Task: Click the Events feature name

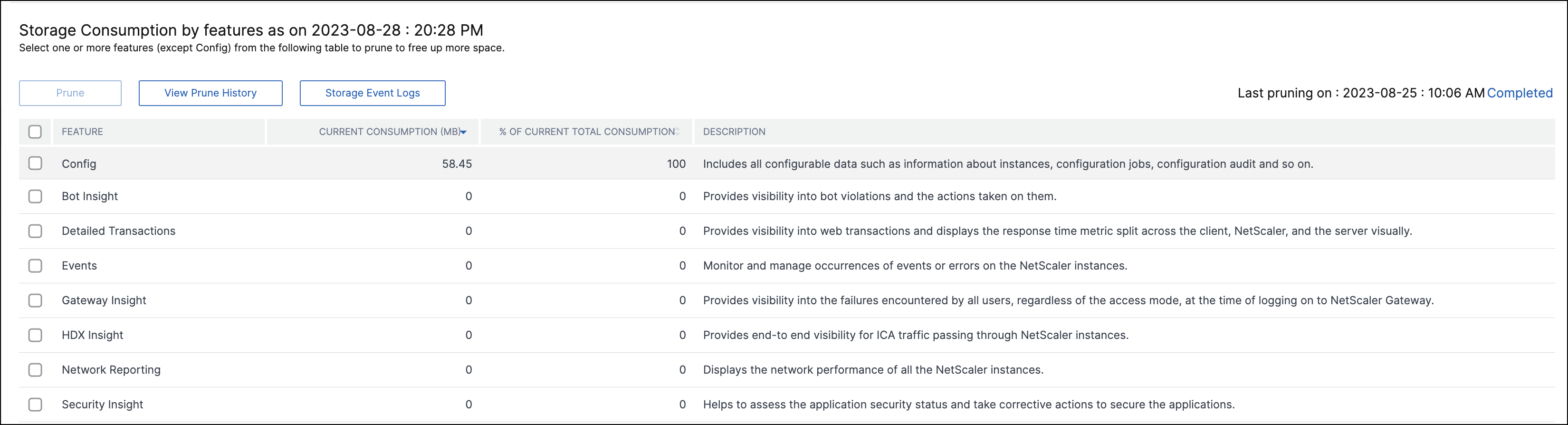Action: (79, 265)
